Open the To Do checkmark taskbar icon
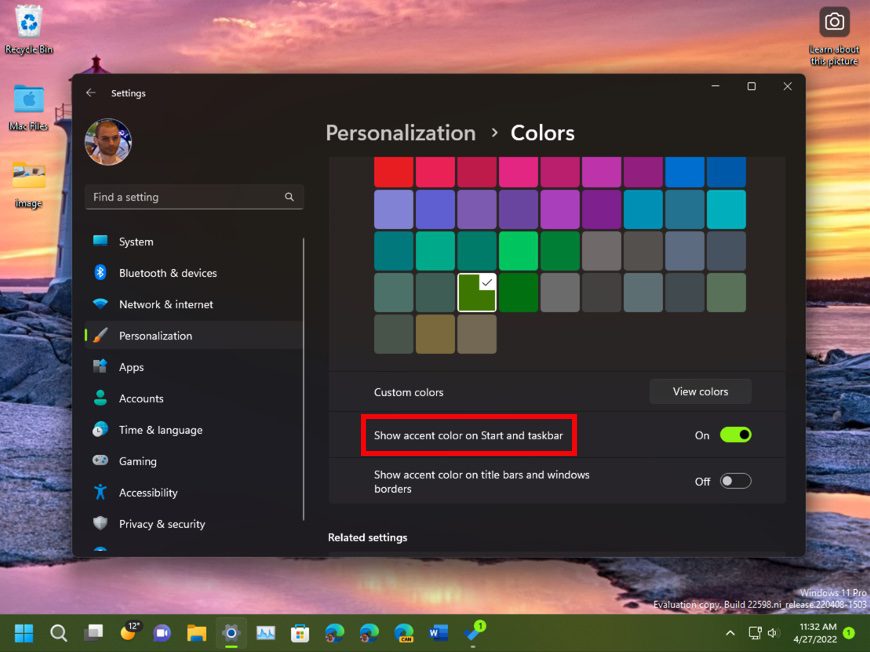The width and height of the screenshot is (870, 652). [x=474, y=631]
